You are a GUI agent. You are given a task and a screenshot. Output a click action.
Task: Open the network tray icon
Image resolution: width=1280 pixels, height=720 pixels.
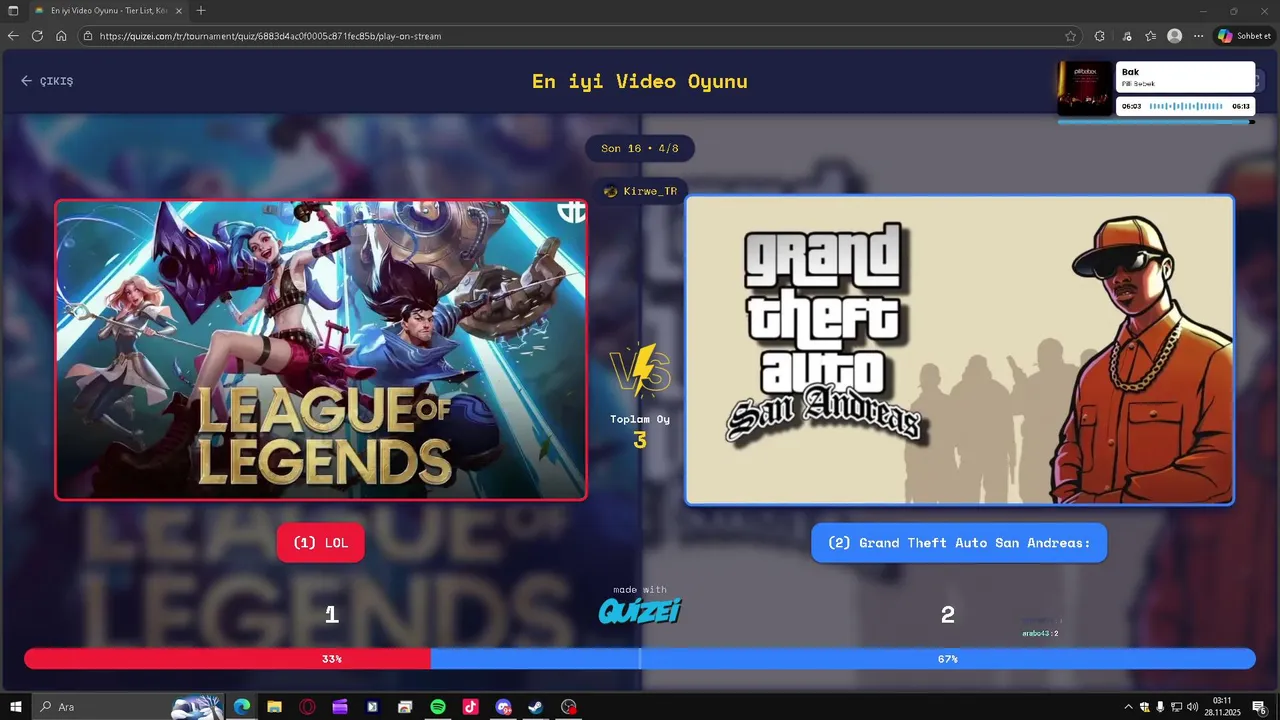coord(1176,707)
